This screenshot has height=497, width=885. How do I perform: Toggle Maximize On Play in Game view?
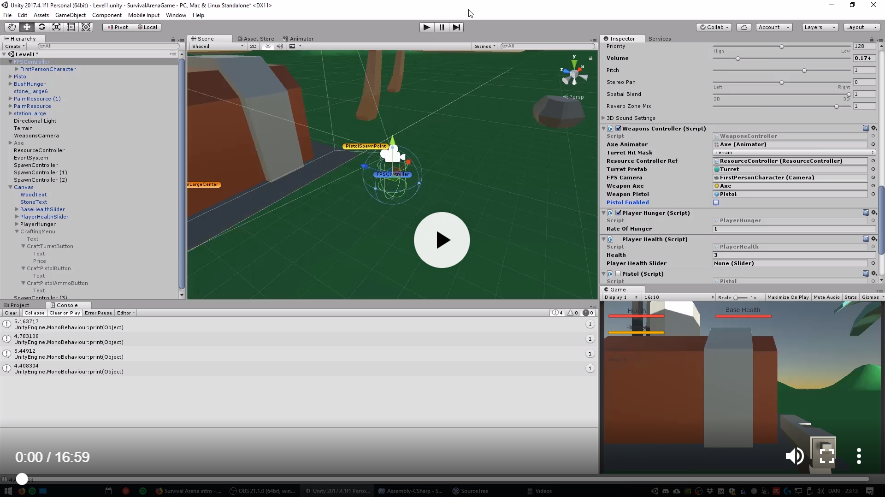tap(788, 297)
